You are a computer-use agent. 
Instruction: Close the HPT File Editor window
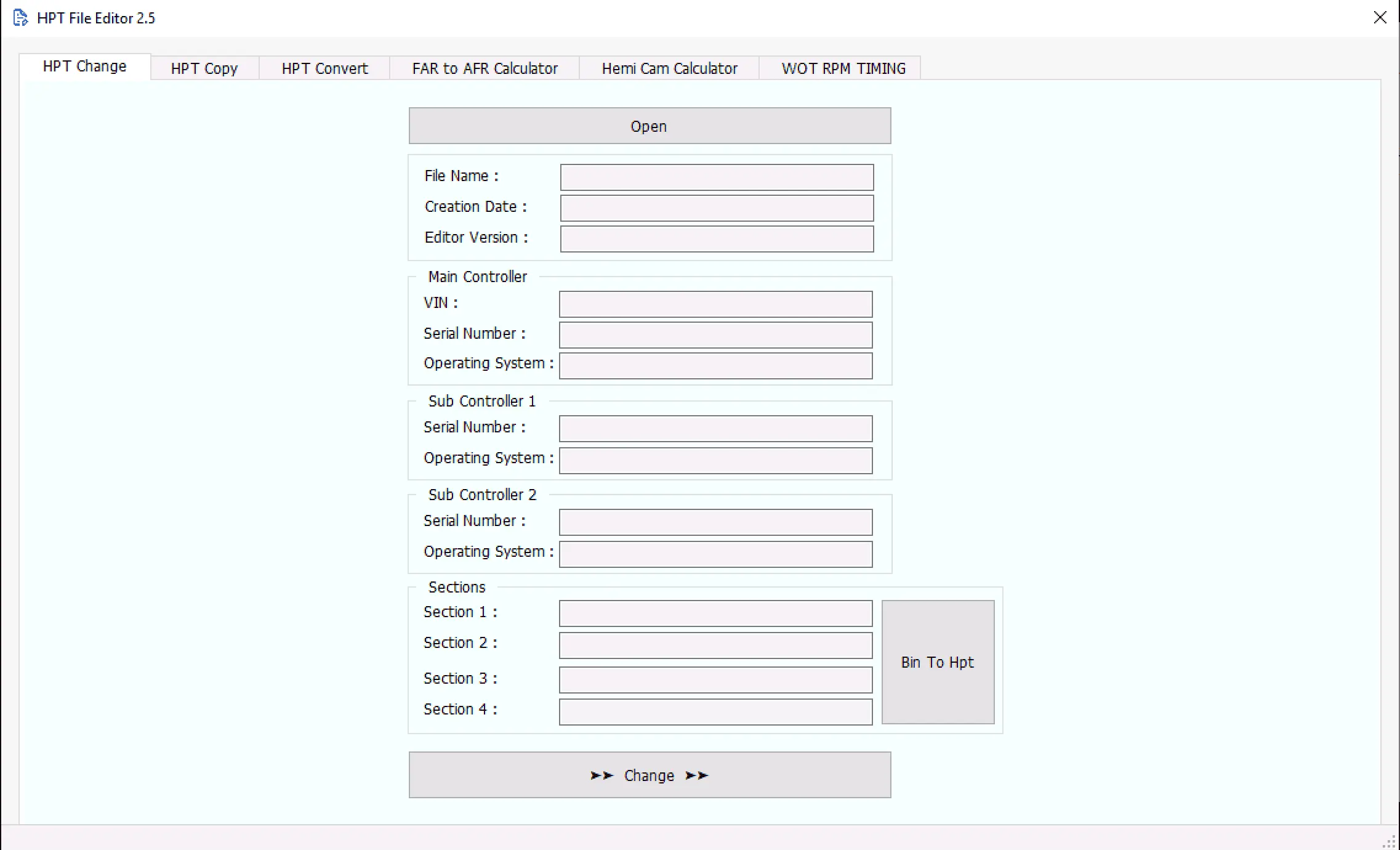click(1380, 18)
